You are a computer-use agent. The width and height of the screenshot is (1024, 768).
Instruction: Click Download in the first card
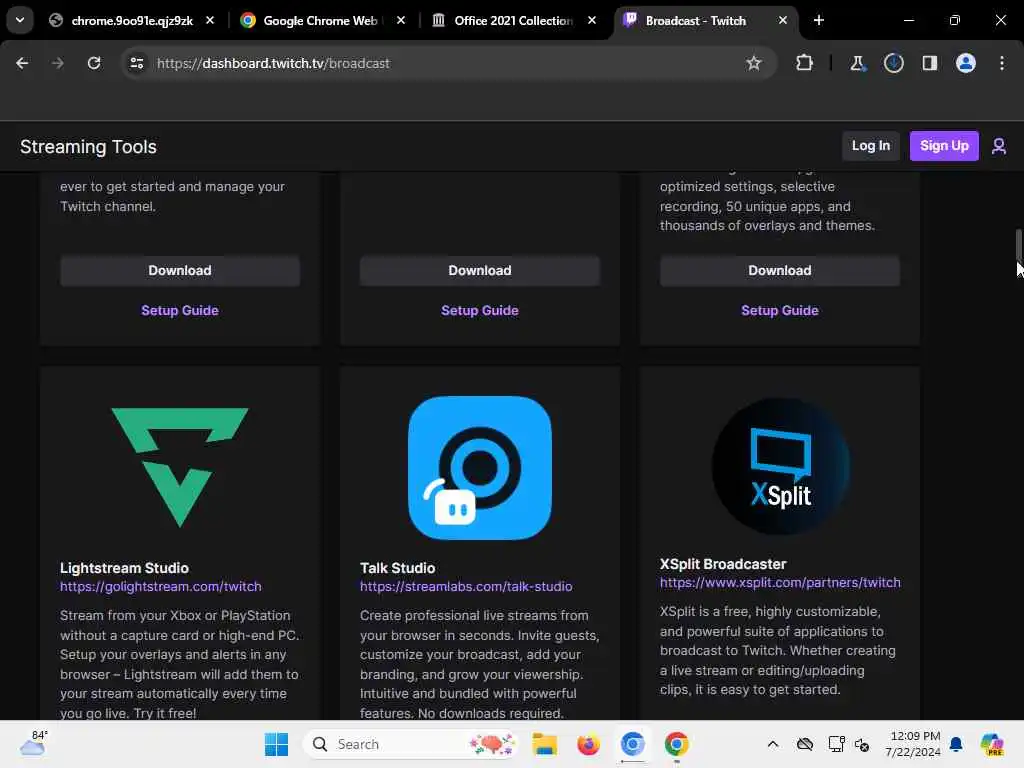pos(180,270)
